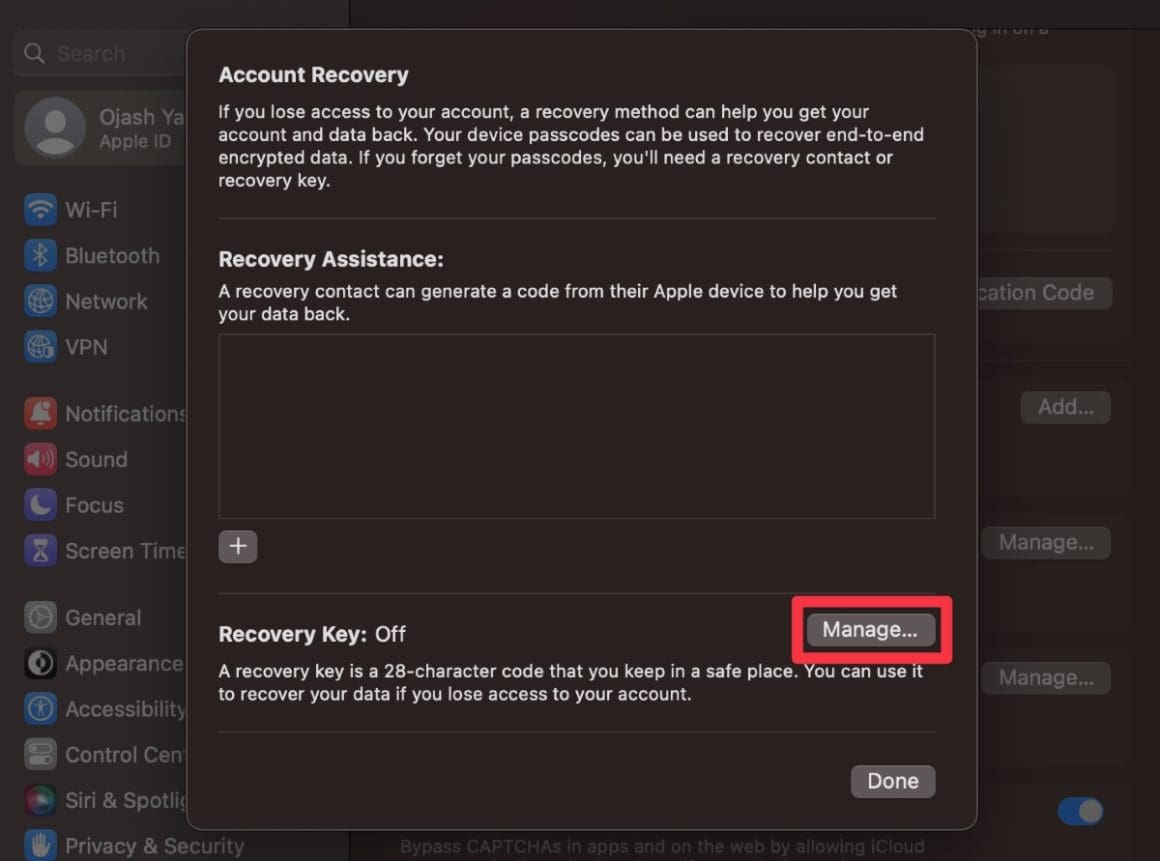
Task: Add a recovery contact with the plus button
Action: pos(238,546)
